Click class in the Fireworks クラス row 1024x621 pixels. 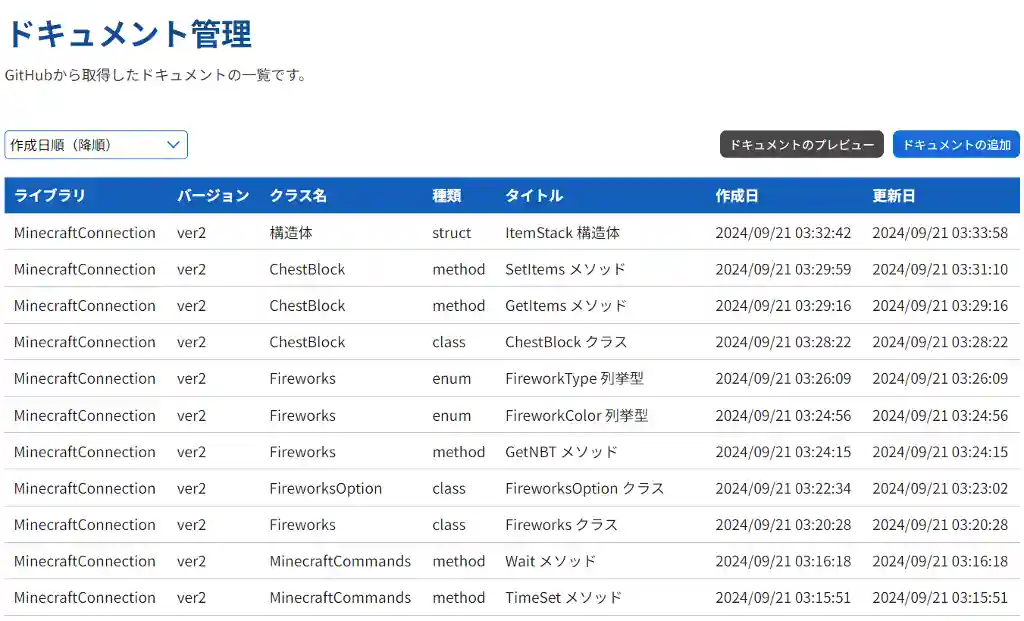coord(449,525)
